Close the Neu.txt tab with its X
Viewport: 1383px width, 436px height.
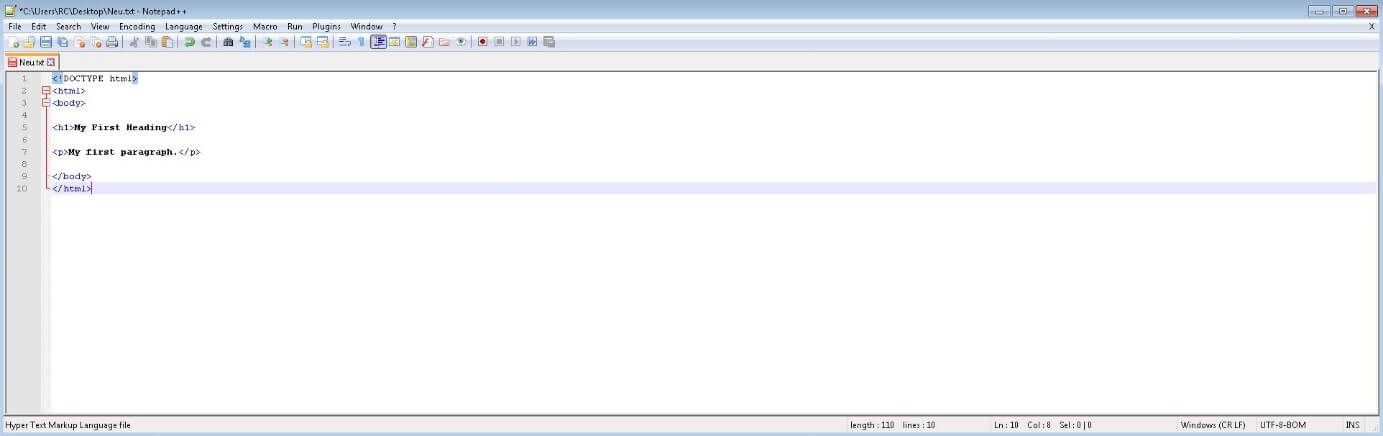[x=51, y=62]
